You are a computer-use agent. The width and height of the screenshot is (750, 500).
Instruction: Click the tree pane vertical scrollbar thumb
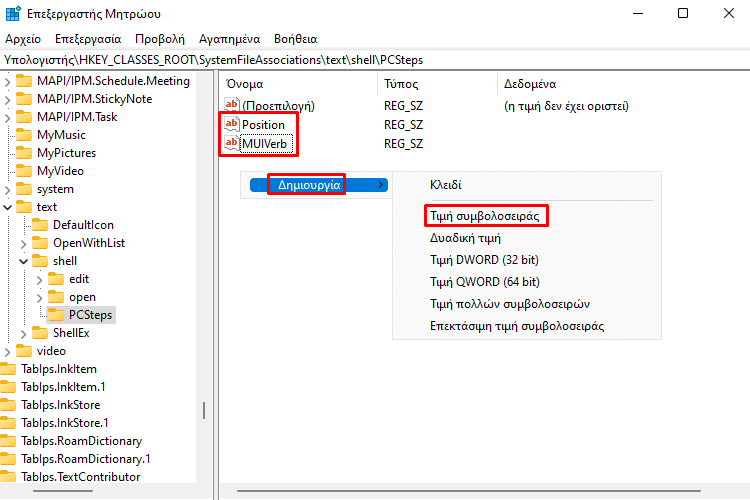tap(204, 411)
